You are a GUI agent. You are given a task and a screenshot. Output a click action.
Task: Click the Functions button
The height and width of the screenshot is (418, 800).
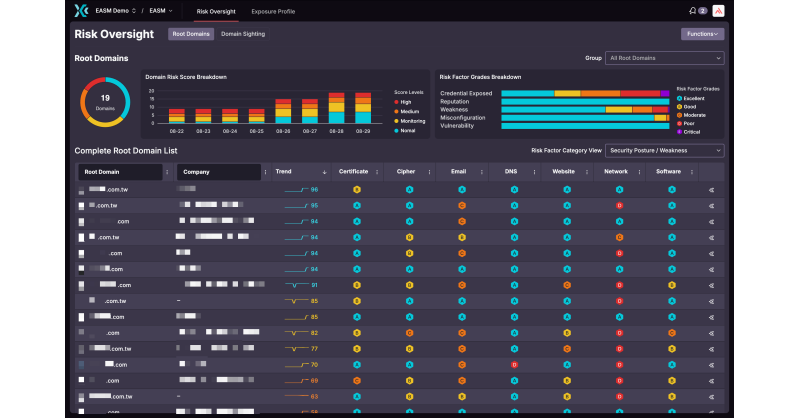(702, 34)
